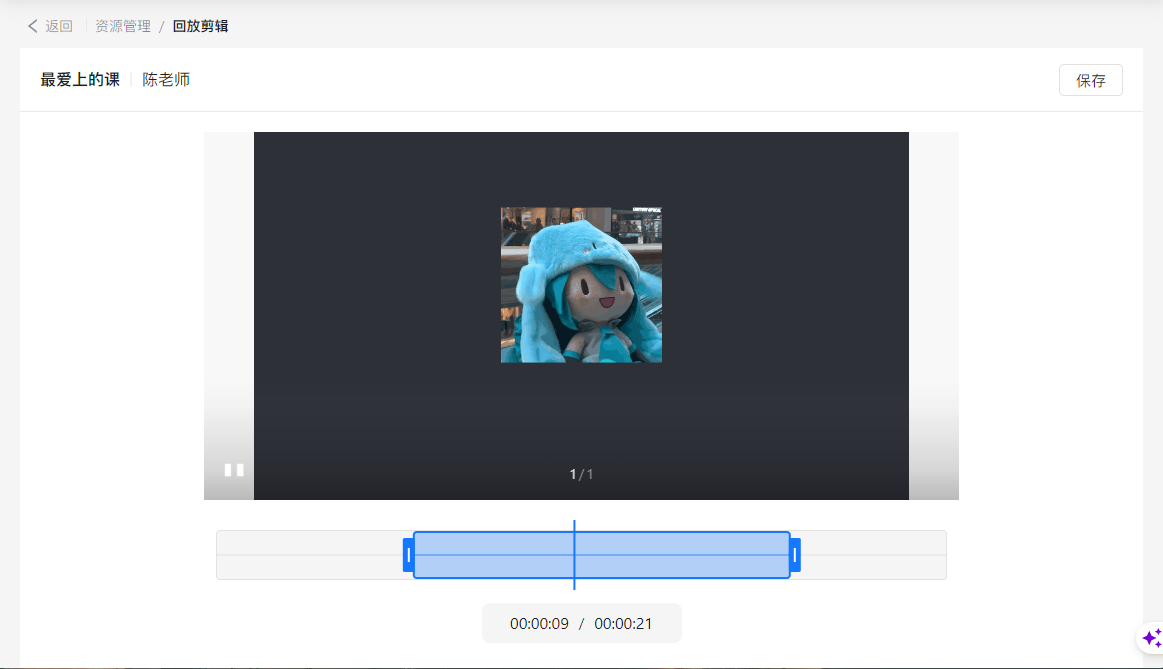Viewport: 1163px width, 669px height.
Task: Open the sparkle AI assistant icon
Action: pos(1151,638)
